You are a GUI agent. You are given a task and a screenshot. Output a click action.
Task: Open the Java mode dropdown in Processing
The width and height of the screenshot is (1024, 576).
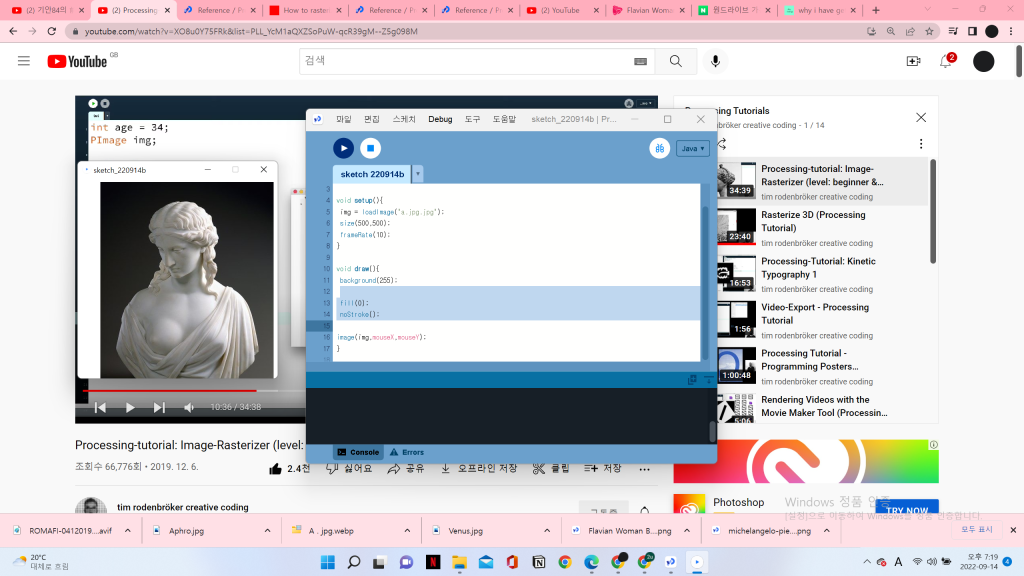point(692,148)
